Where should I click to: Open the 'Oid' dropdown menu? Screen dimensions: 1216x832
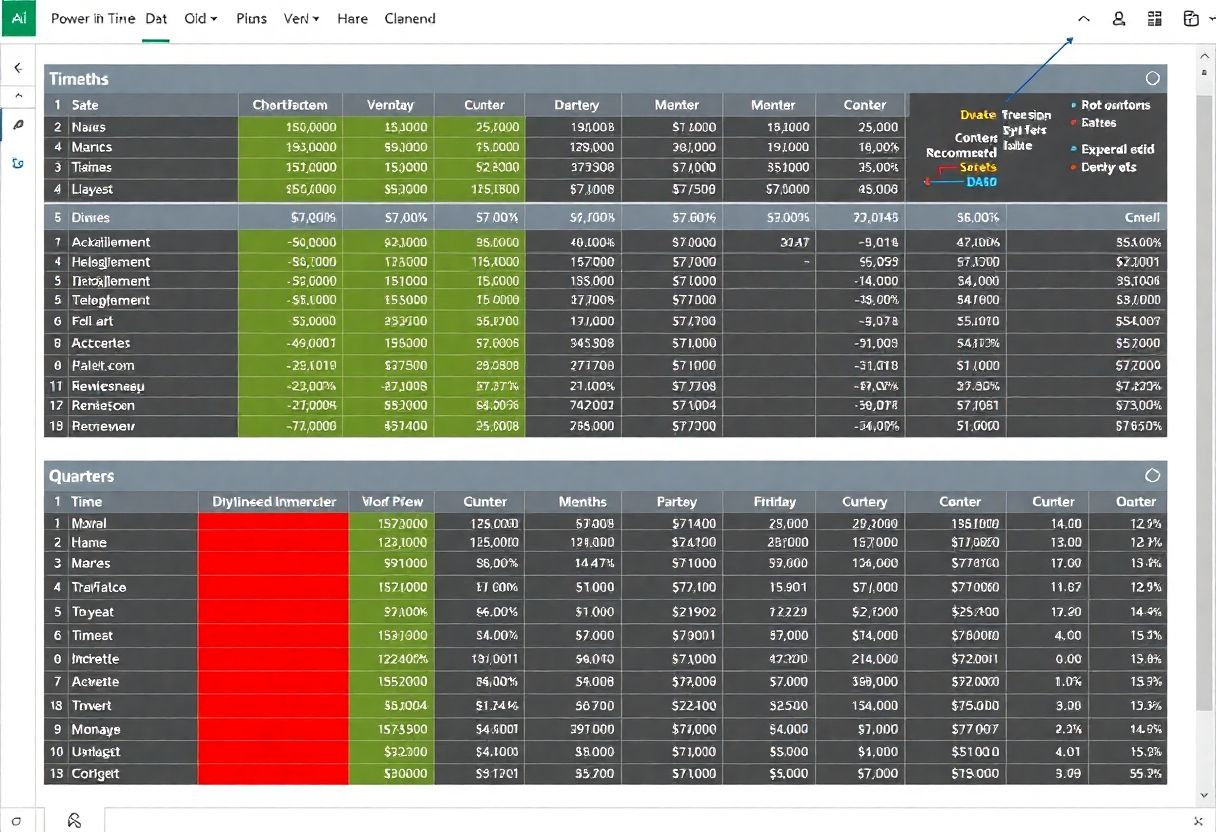coord(199,18)
